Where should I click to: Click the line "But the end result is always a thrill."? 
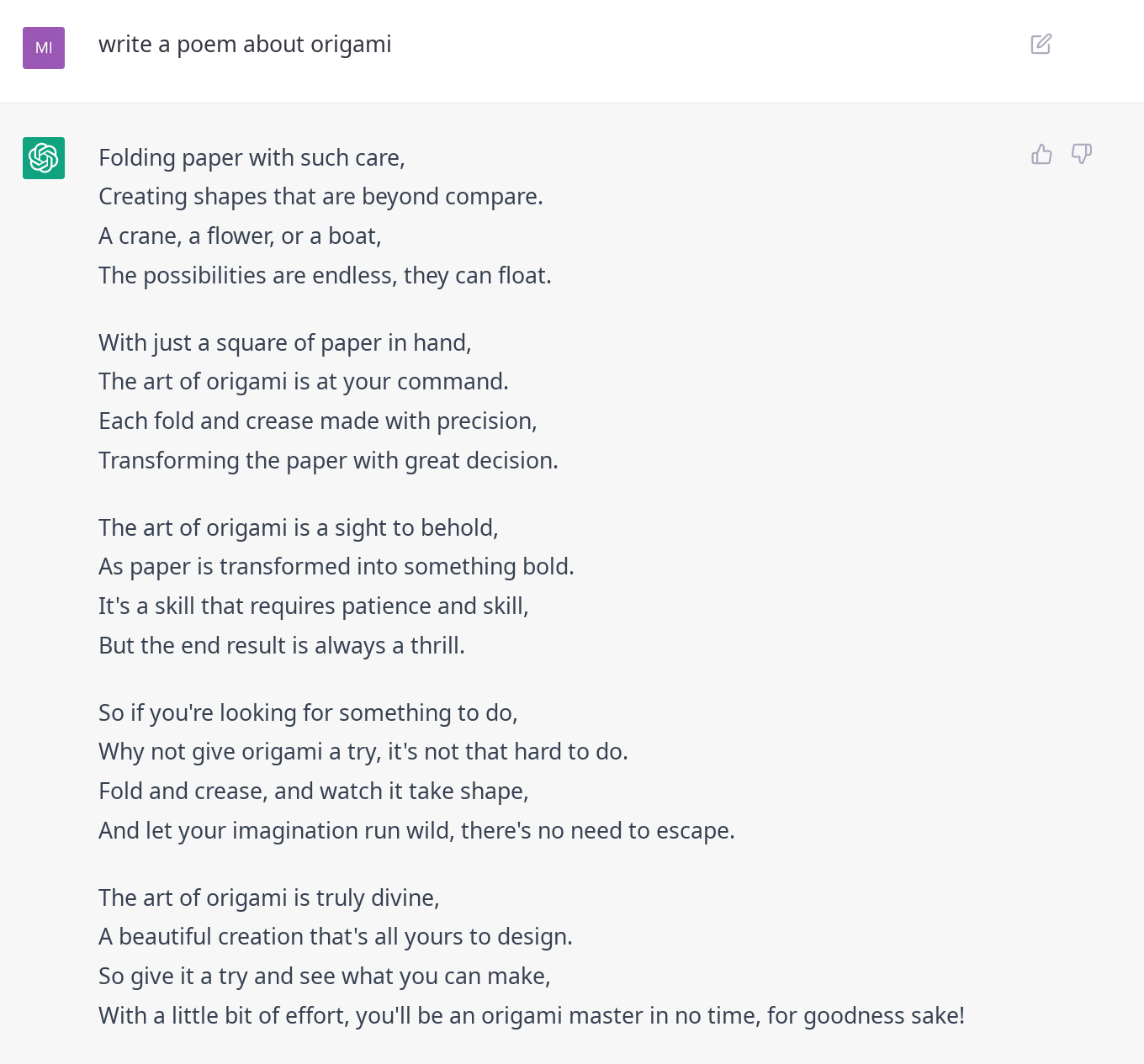pyautogui.click(x=282, y=646)
